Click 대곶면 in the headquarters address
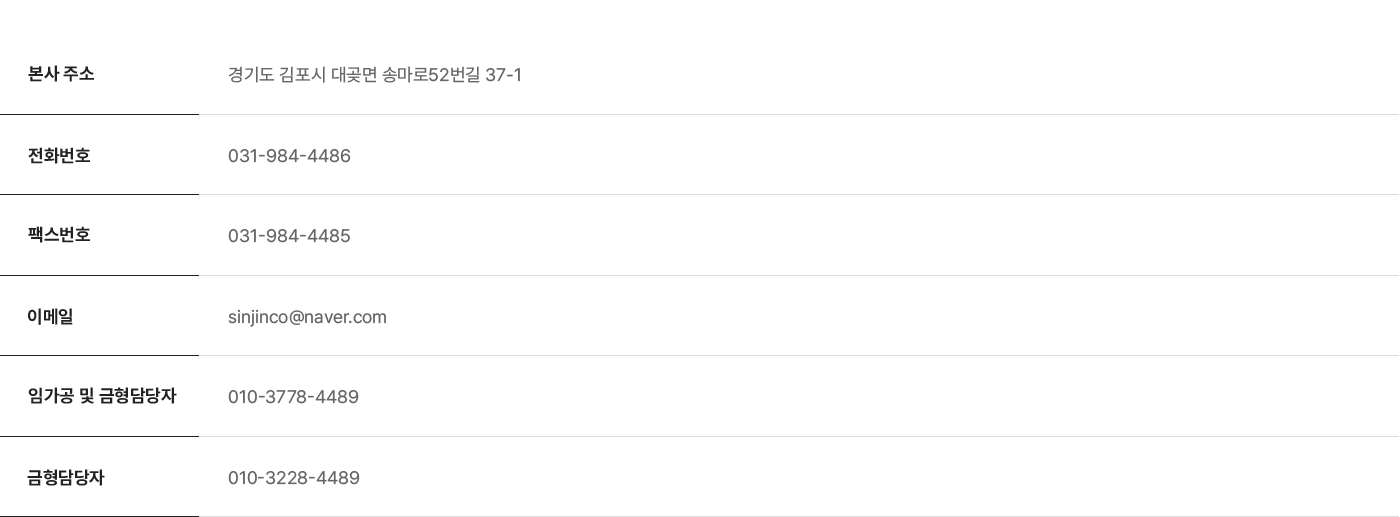Viewport: 1400px width, 517px height. (354, 75)
